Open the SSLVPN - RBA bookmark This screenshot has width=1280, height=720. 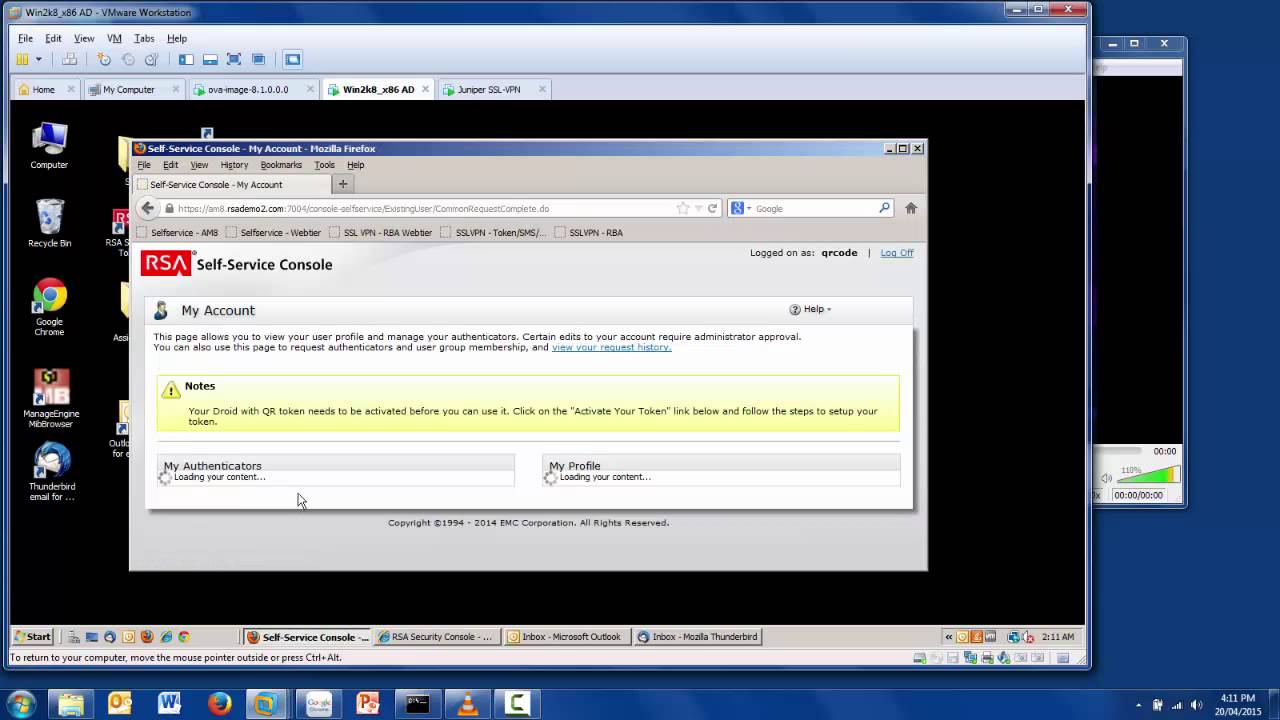click(x=589, y=232)
